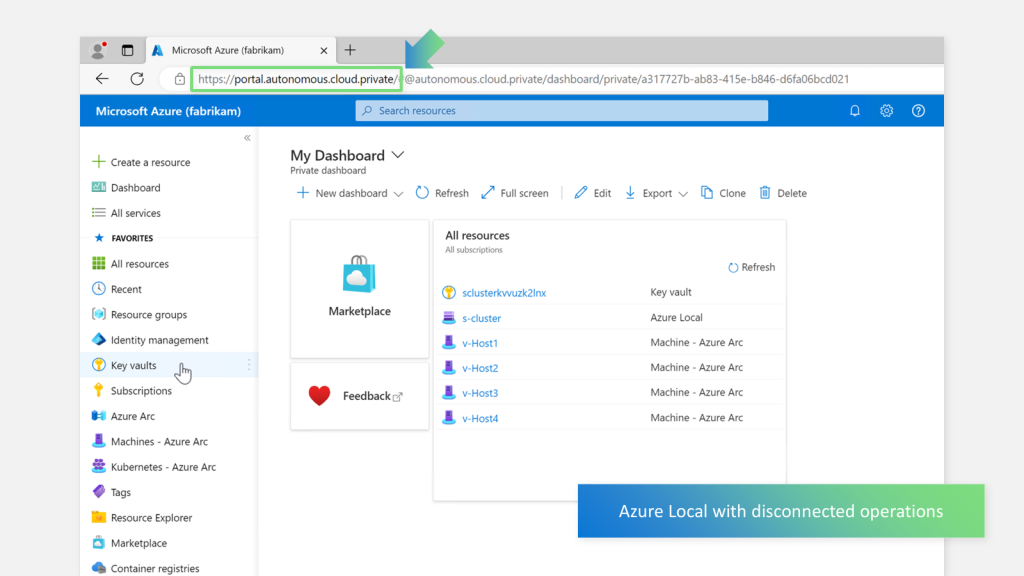Open the help question mark icon

(918, 111)
